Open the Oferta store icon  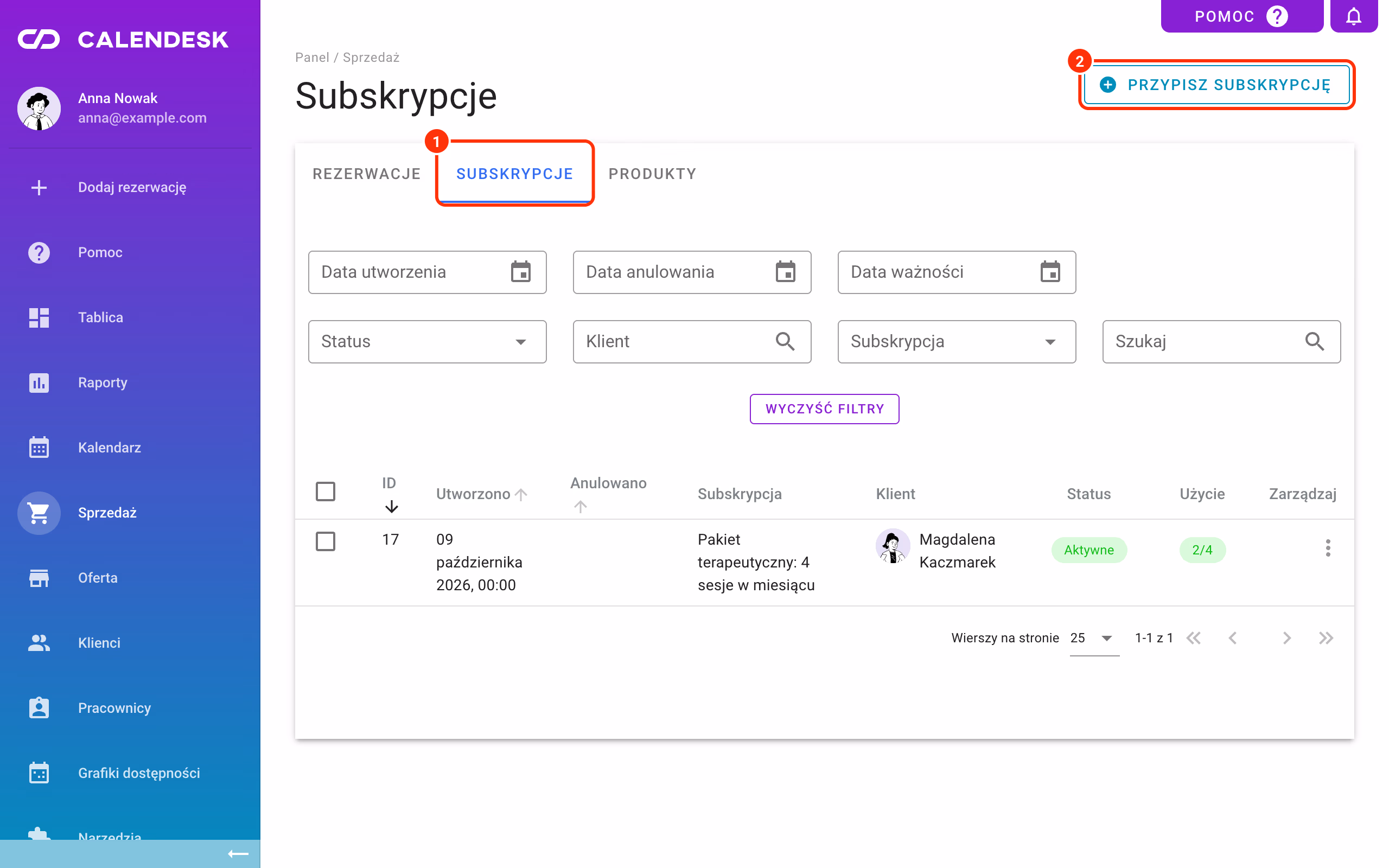39,578
